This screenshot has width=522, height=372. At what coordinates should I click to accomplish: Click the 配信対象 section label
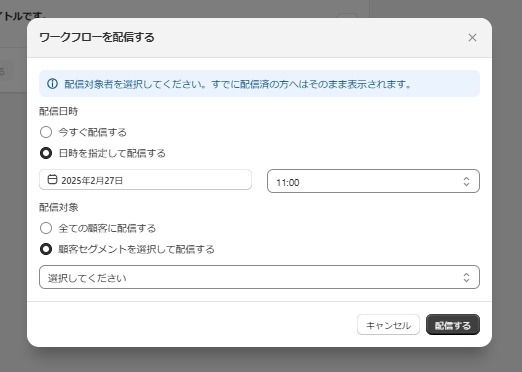59,207
